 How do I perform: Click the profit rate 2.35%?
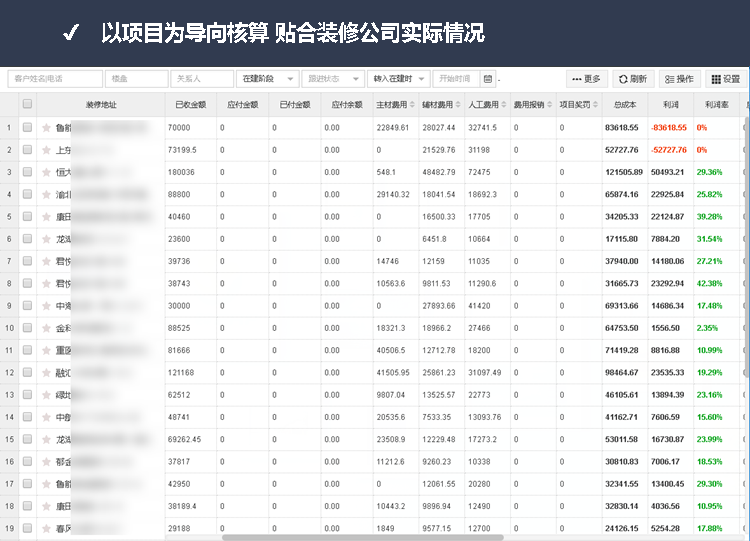707,328
